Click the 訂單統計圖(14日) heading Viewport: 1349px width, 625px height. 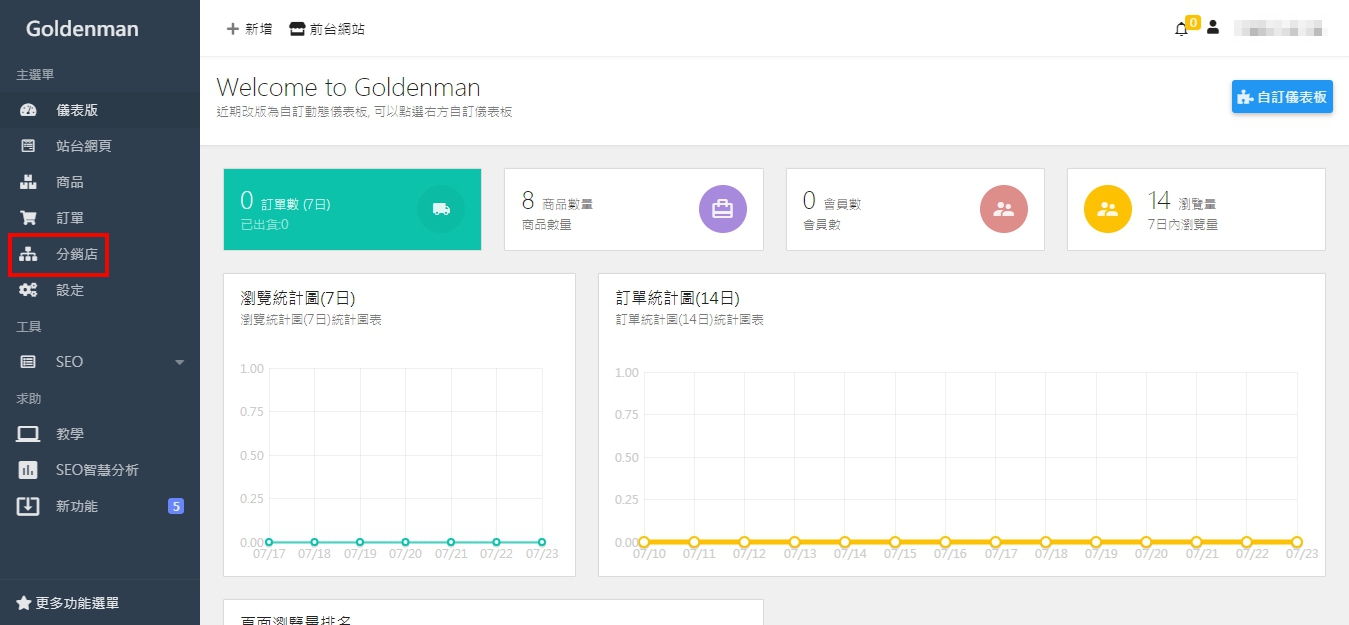coord(678,298)
